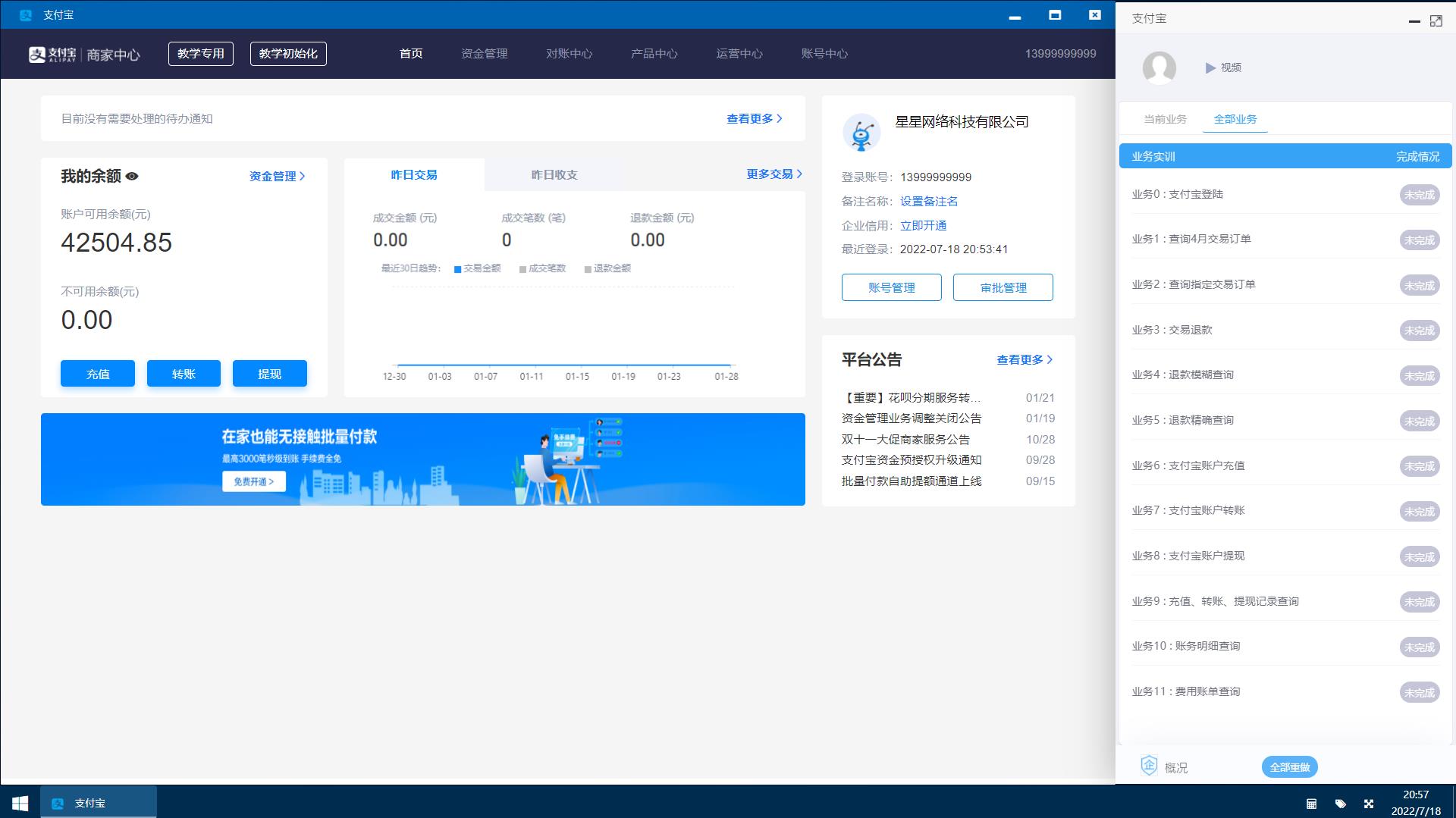The width and height of the screenshot is (1456, 818).
Task: Click the 教学专用 button
Action: click(201, 54)
